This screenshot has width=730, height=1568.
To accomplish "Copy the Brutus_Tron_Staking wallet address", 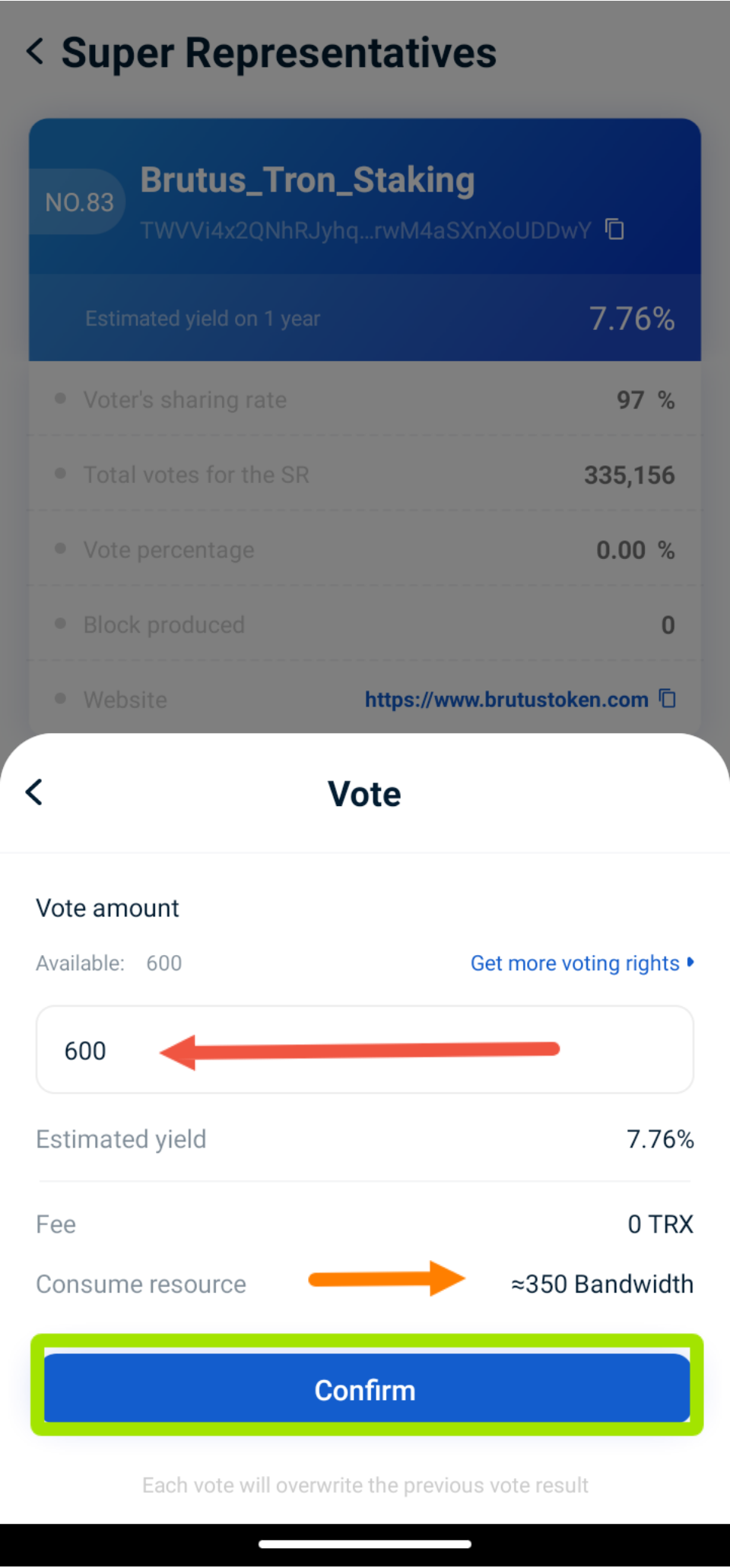I will click(614, 229).
